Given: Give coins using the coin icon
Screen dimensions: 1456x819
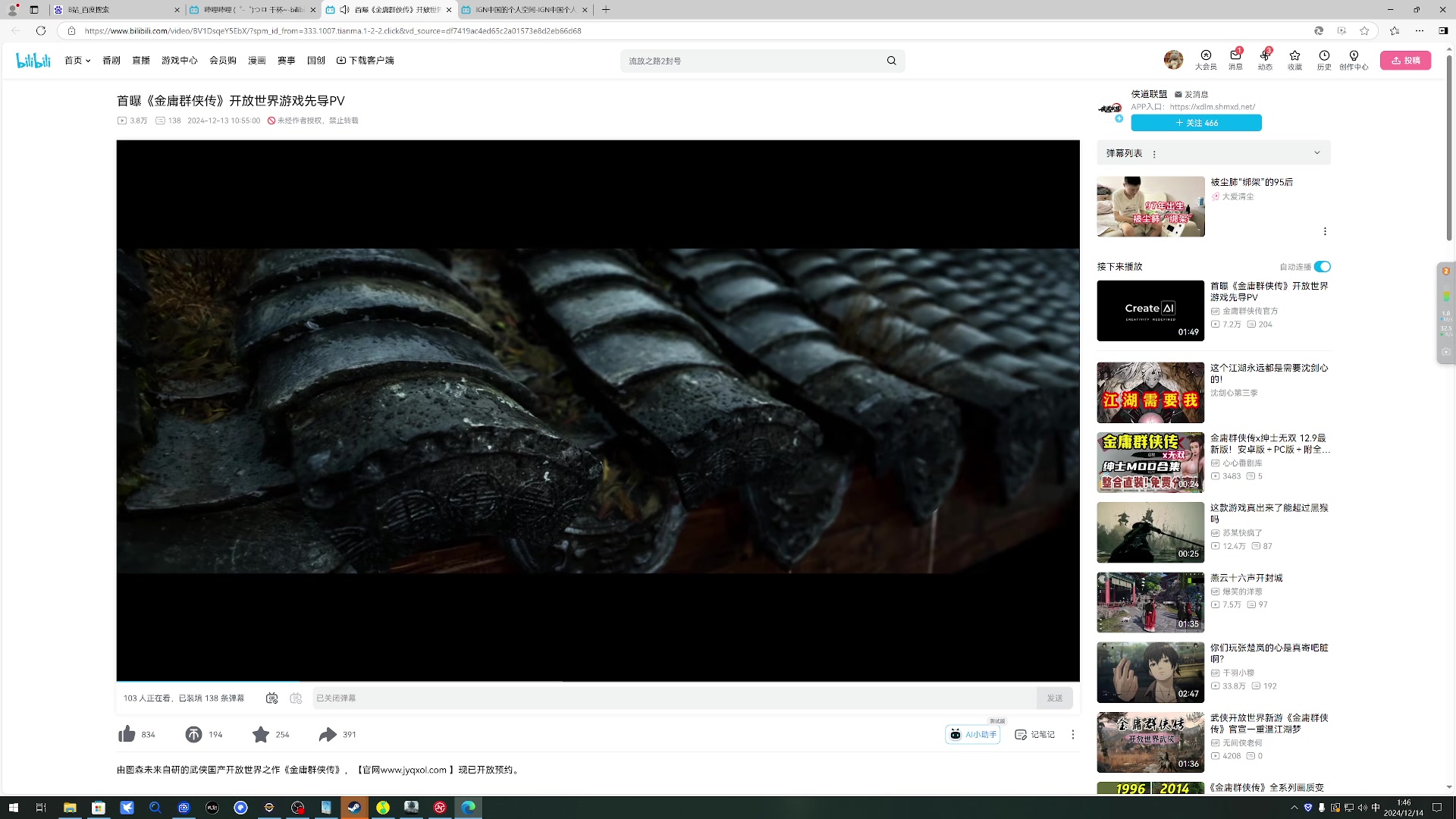Looking at the screenshot, I should [193, 734].
